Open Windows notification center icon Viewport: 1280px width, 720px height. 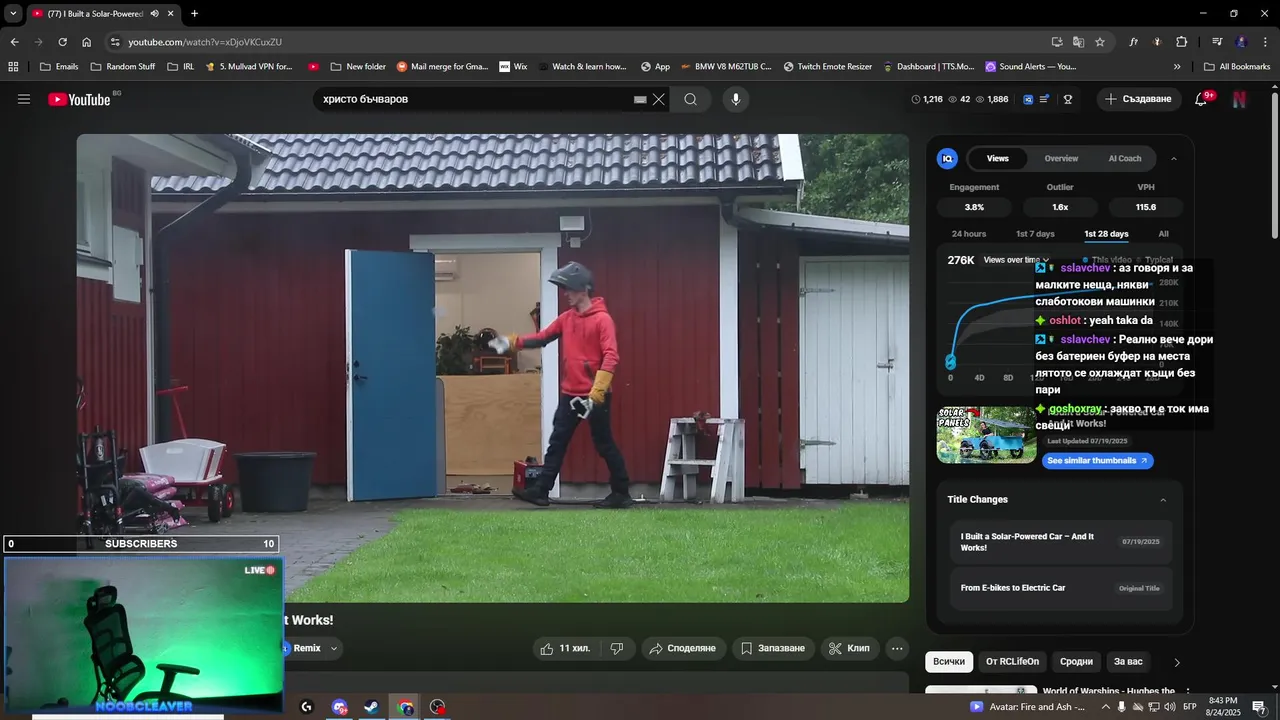(1259, 707)
